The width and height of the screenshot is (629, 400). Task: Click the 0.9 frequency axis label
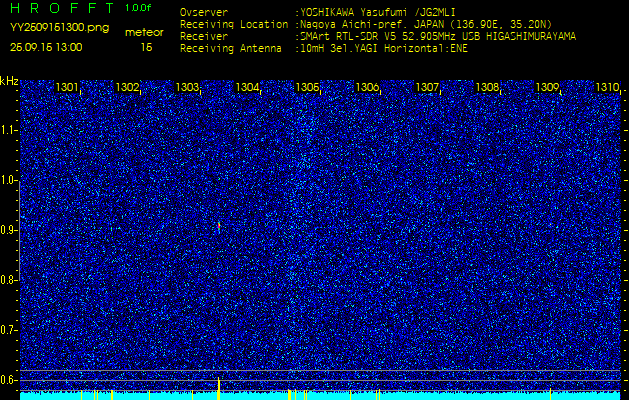click(8, 230)
